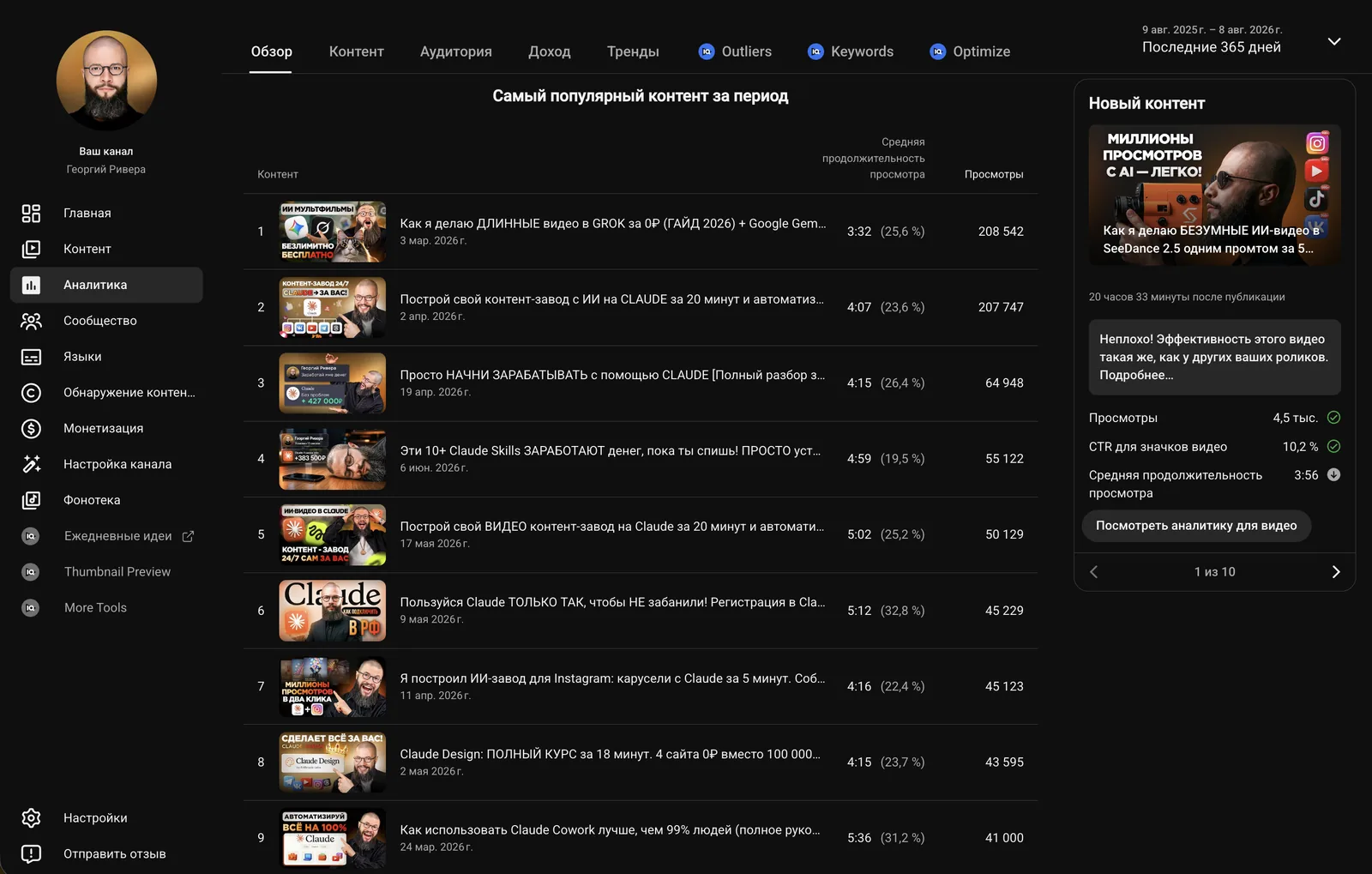
Task: Click the Средняя продолжительность просмотра column header
Action: 874,158
